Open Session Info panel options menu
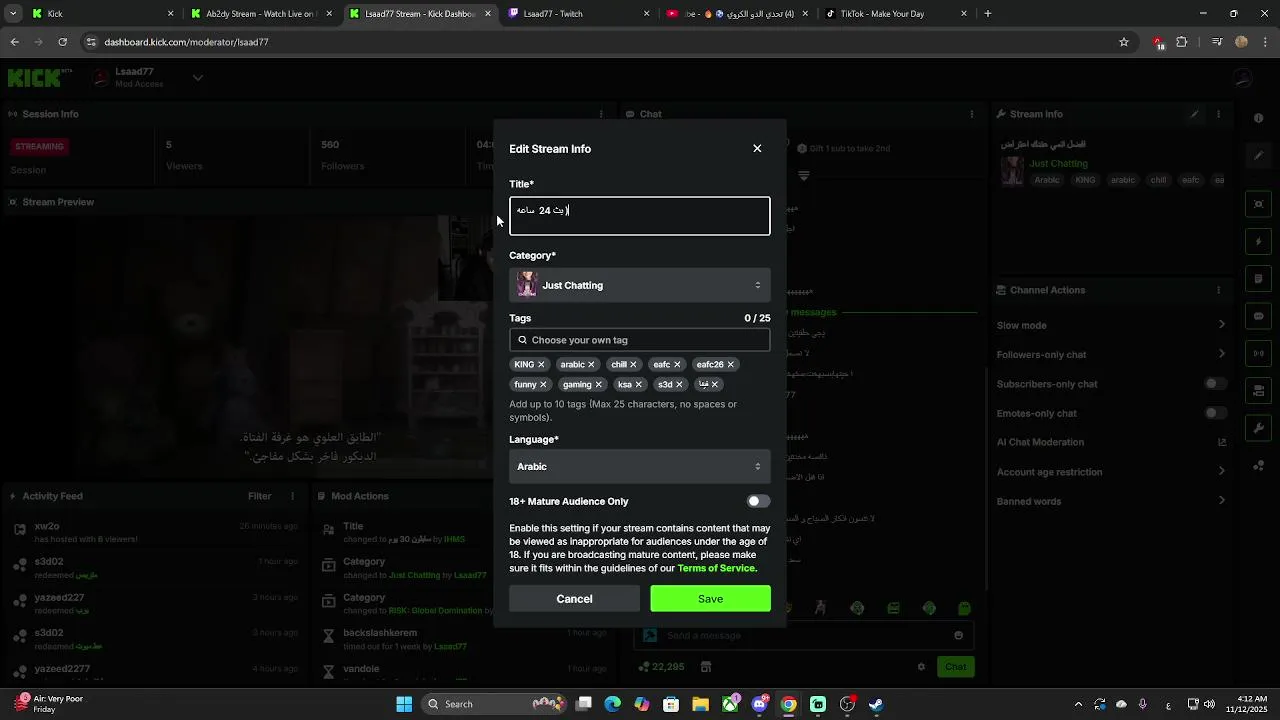The width and height of the screenshot is (1280, 720). 603,114
